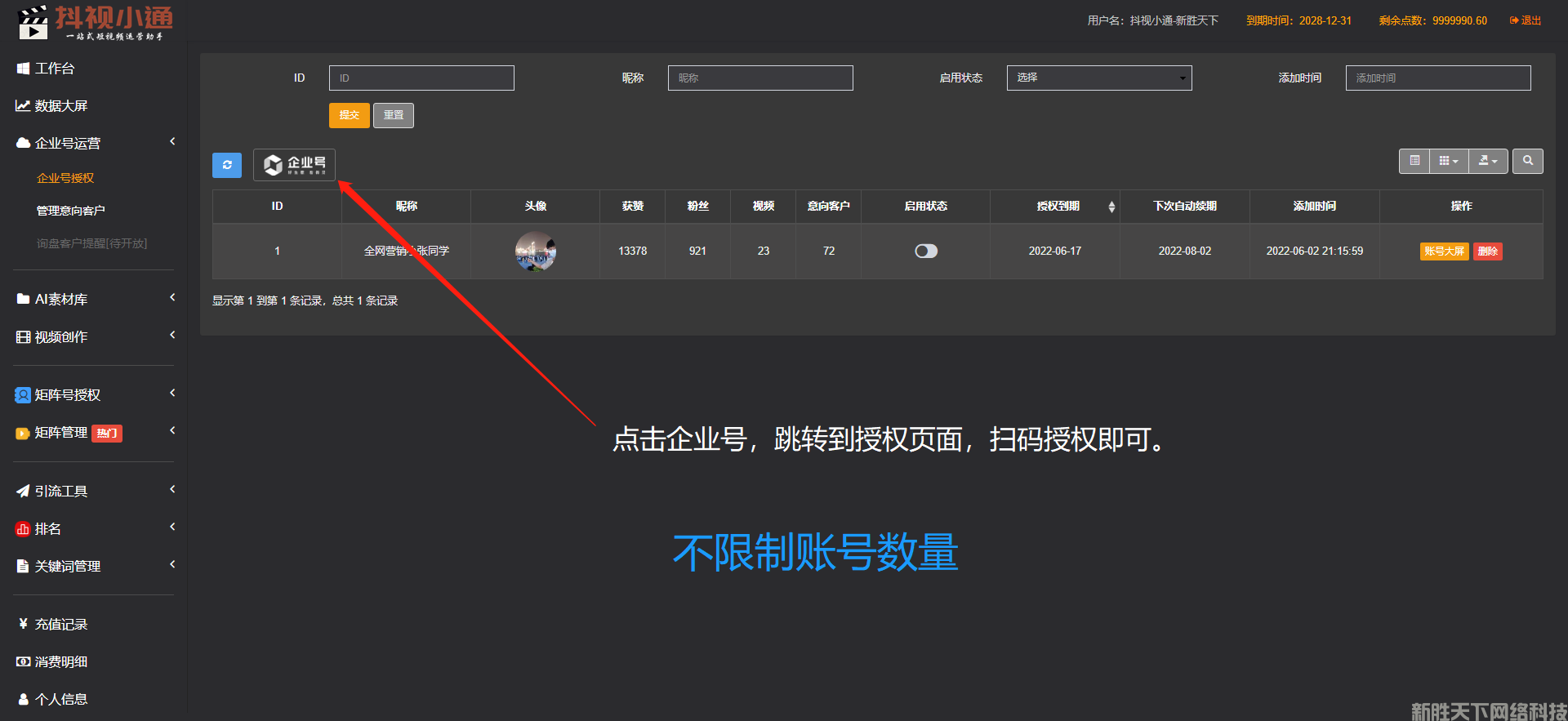Click the 抖视小通 logo
Image resolution: width=1568 pixels, height=721 pixels.
[95, 22]
